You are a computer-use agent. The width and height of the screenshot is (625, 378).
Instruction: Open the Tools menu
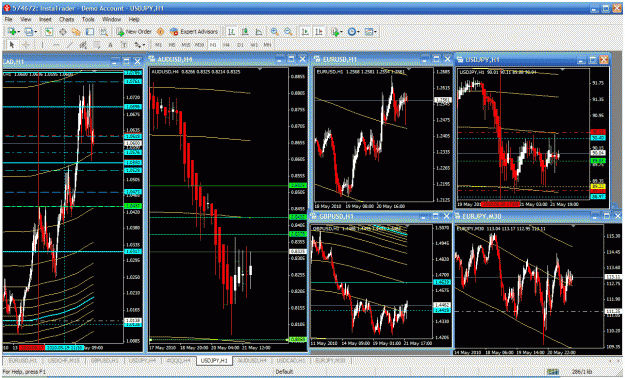tap(88, 19)
